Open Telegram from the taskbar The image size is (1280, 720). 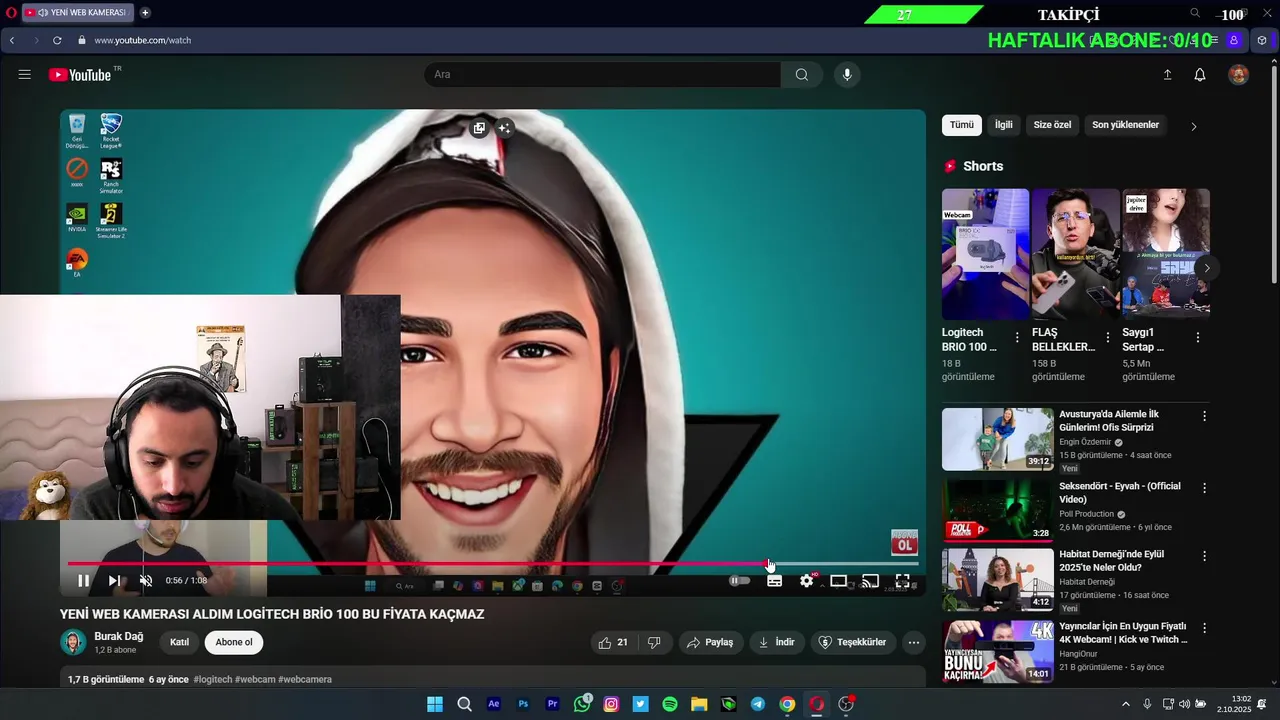coord(758,704)
